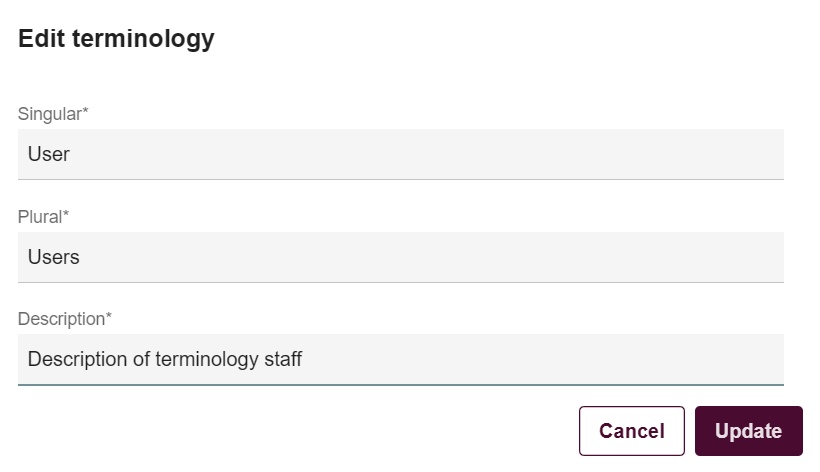Click the required asterisk beside the Description label
820x472 pixels.
(x=109, y=316)
